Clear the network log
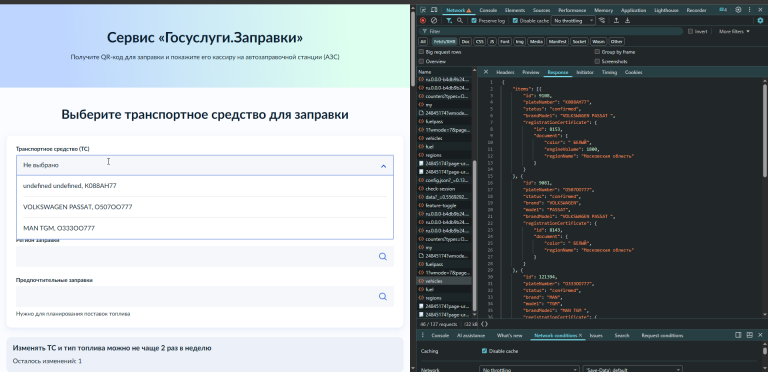768x372 pixels. 434,21
